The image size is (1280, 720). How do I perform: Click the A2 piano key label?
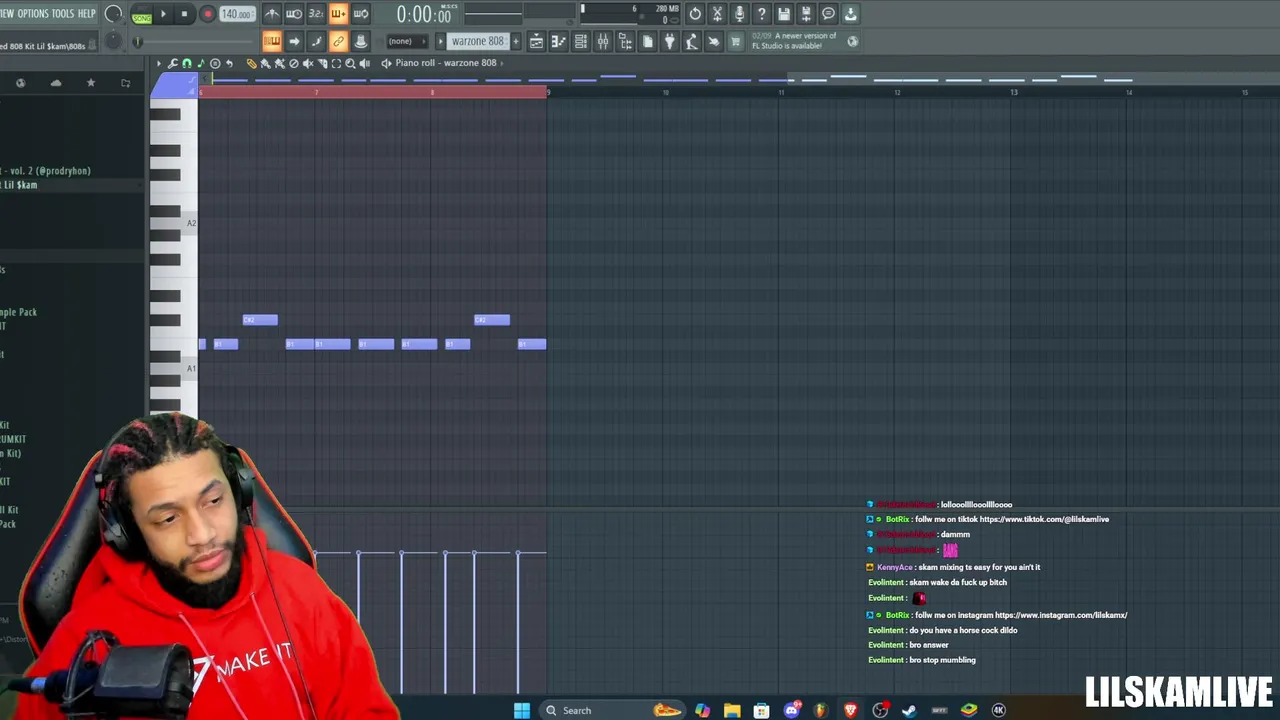[191, 223]
